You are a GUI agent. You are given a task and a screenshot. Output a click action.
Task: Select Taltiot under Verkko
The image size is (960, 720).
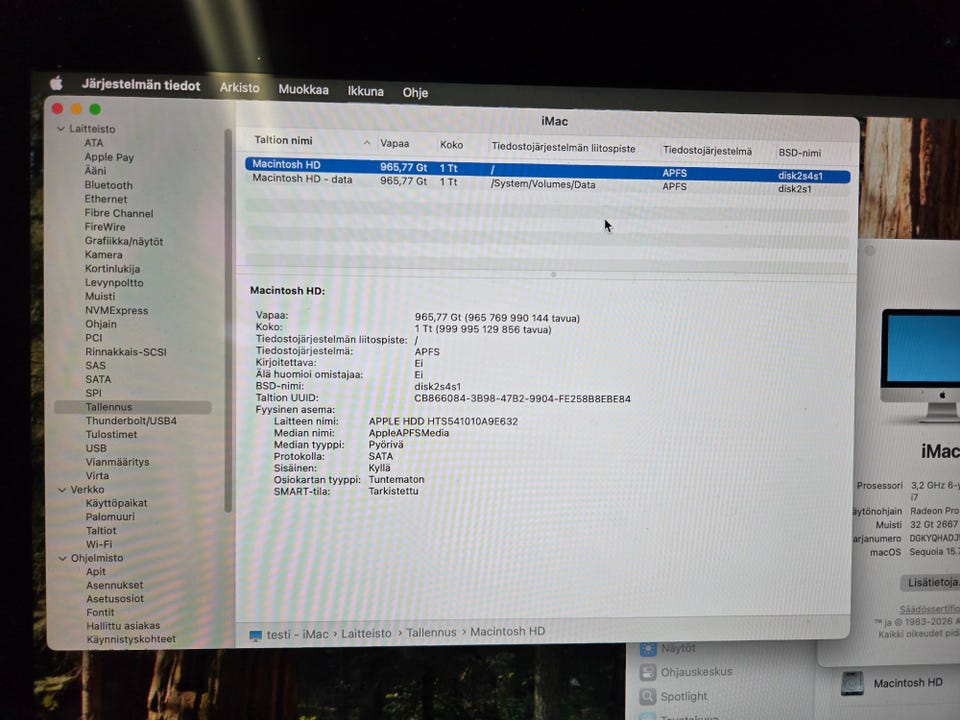[x=101, y=531]
